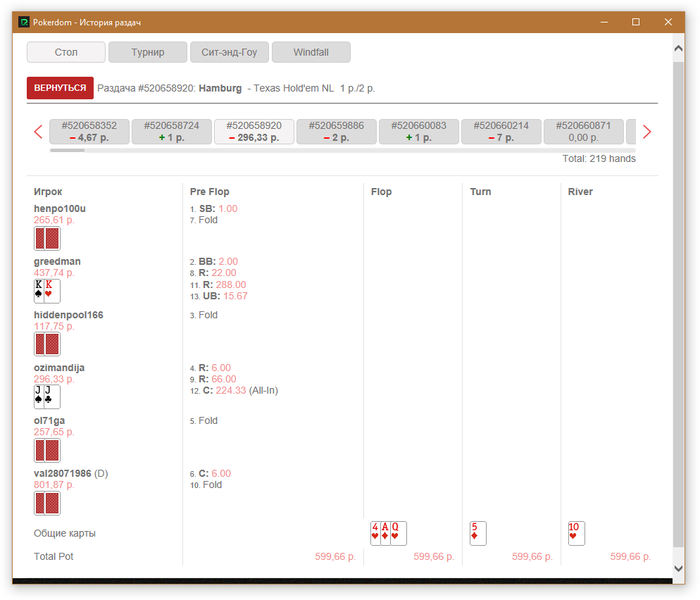Click player name val28071986
Image resolution: width=700 pixels, height=600 pixels.
[62, 473]
